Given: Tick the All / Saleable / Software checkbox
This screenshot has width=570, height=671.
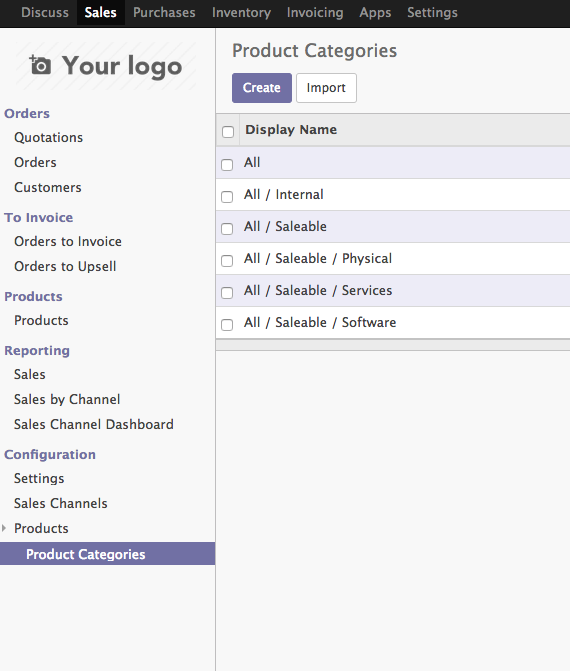Looking at the screenshot, I should (x=227, y=324).
